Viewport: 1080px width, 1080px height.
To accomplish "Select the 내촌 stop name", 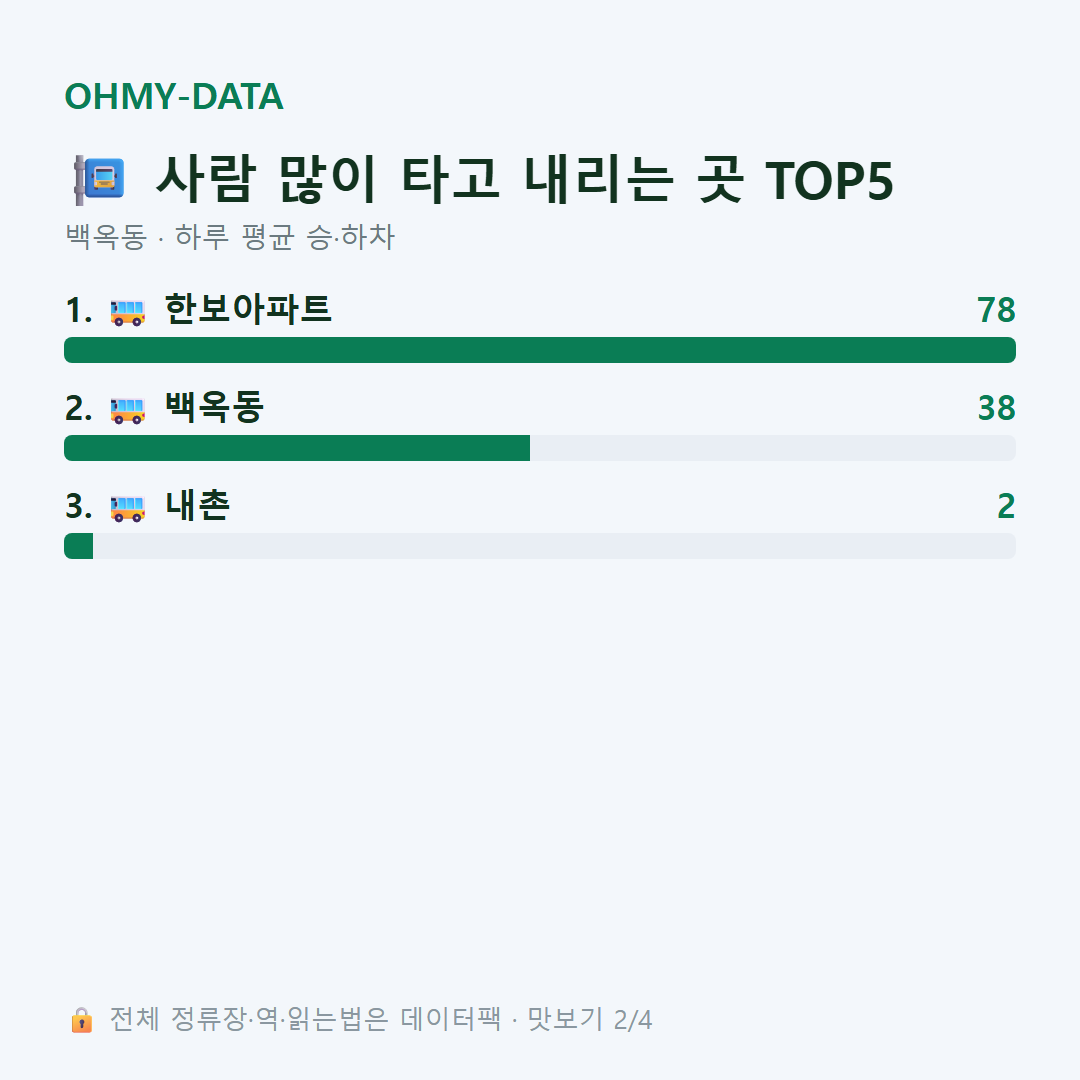I will pos(197,506).
